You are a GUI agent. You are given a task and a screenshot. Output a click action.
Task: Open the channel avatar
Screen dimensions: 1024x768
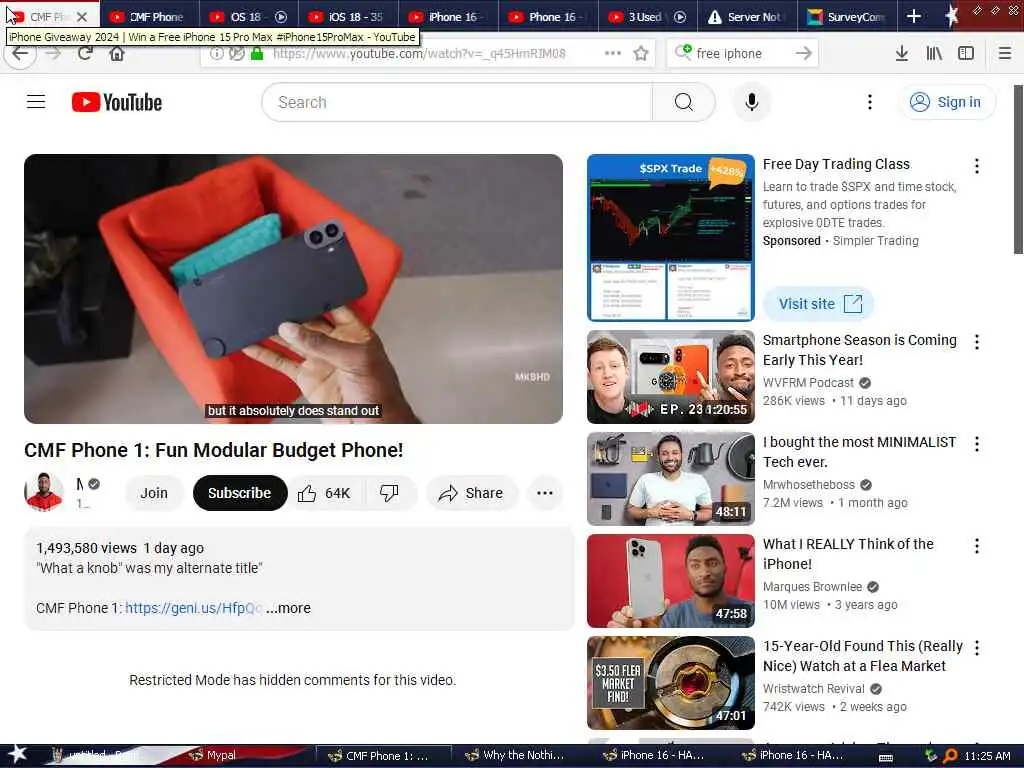[44, 491]
